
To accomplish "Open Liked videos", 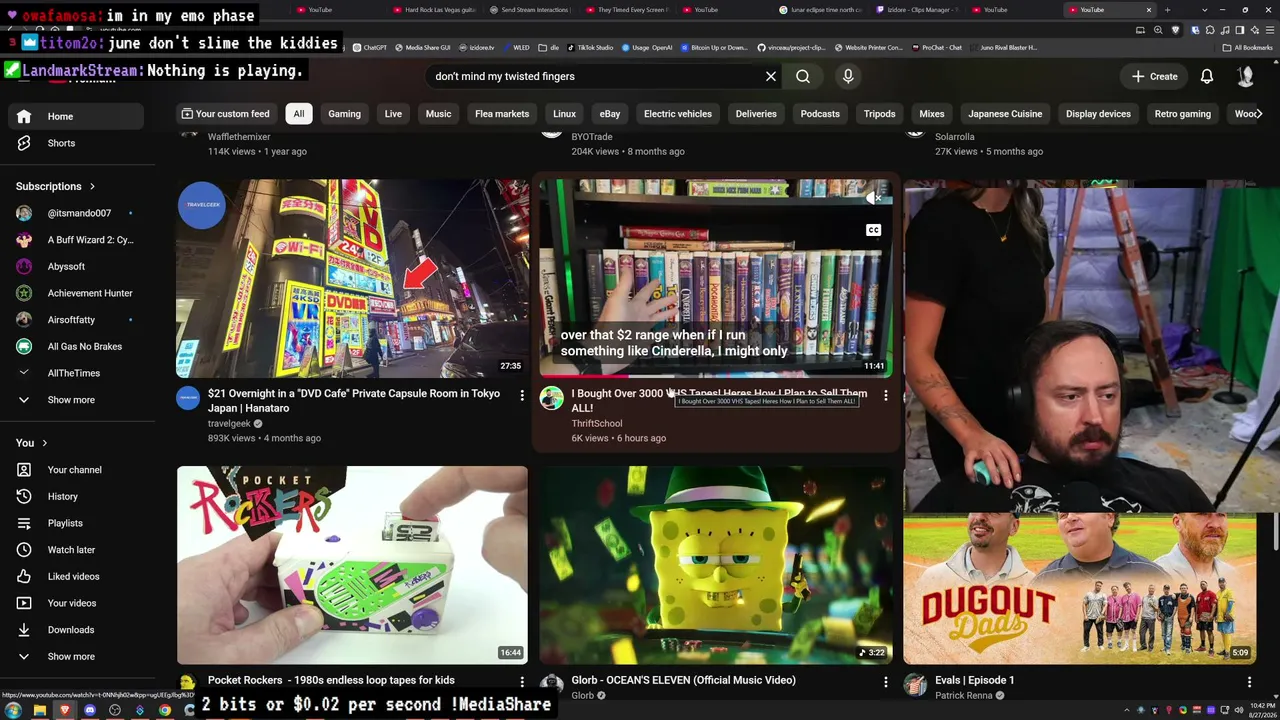I will (76, 576).
